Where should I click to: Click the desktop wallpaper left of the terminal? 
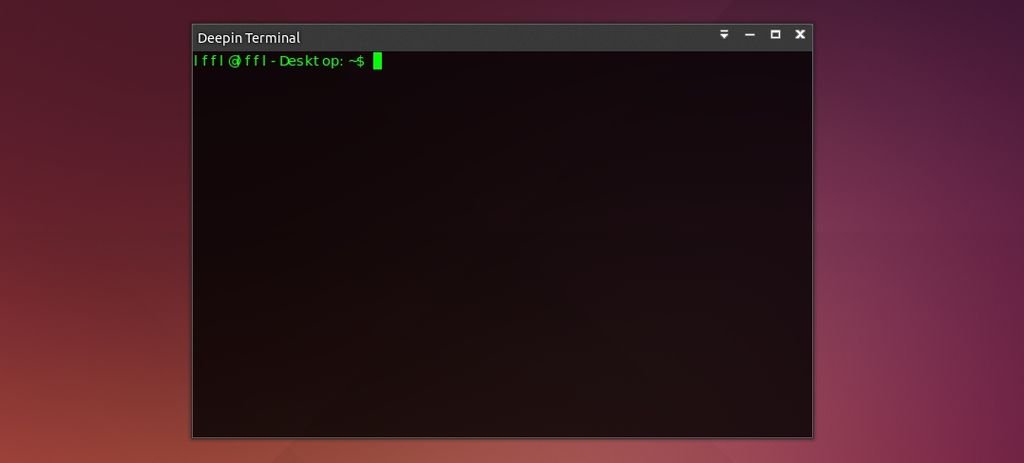[x=96, y=231]
